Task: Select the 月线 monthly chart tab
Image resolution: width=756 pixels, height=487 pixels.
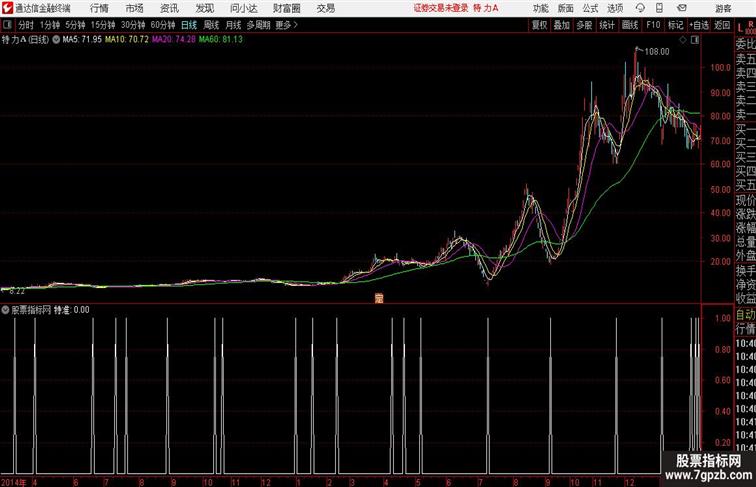Action: pos(233,25)
